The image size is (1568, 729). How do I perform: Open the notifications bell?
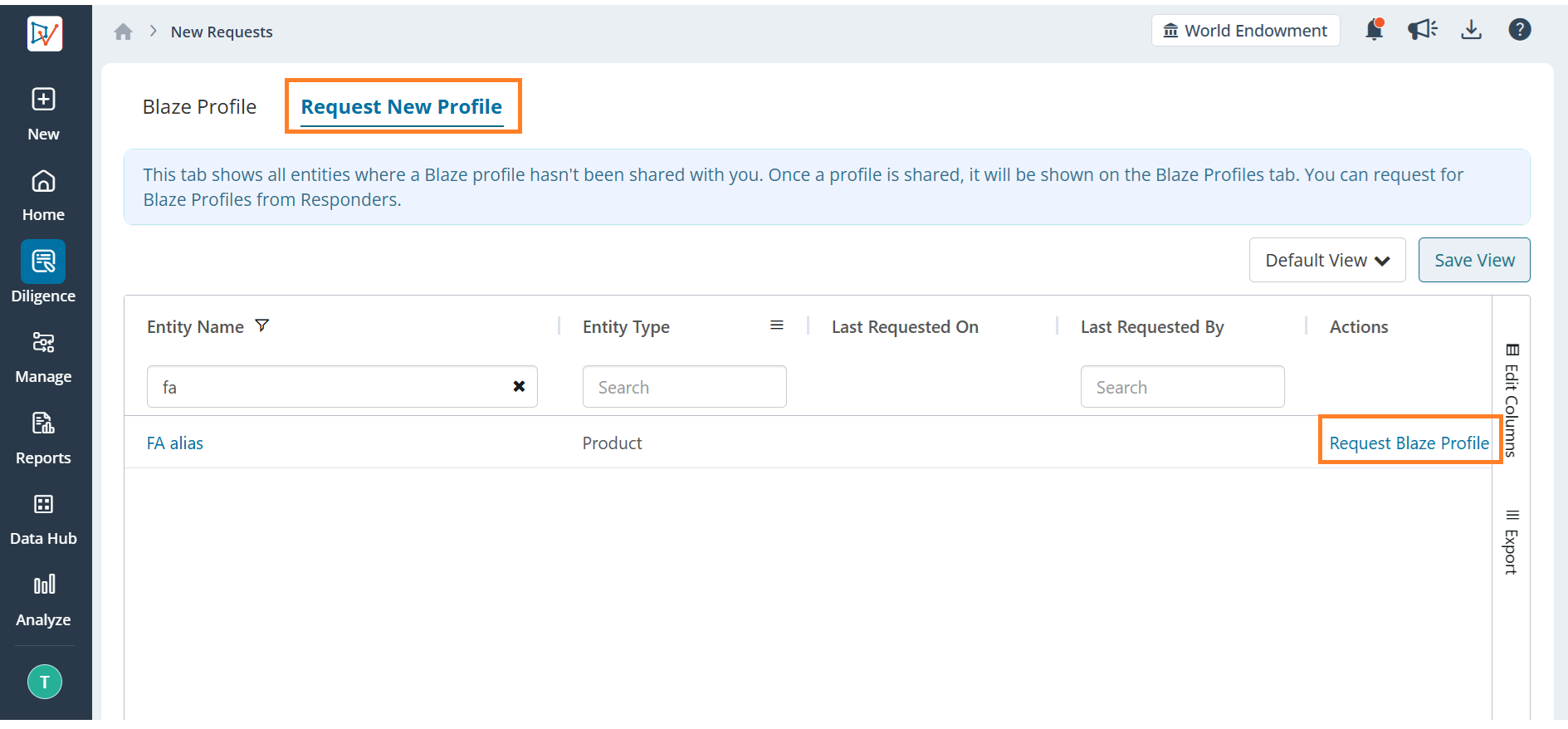click(x=1375, y=30)
